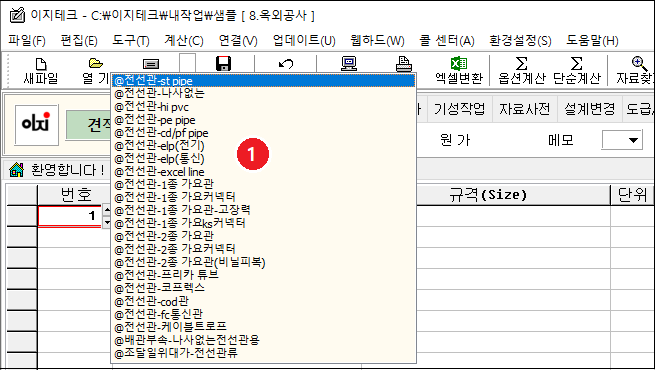Image resolution: width=655 pixels, height=370 pixels.
Task: Select @배관부속-나사없는전선관용 entry
Action: [263, 340]
